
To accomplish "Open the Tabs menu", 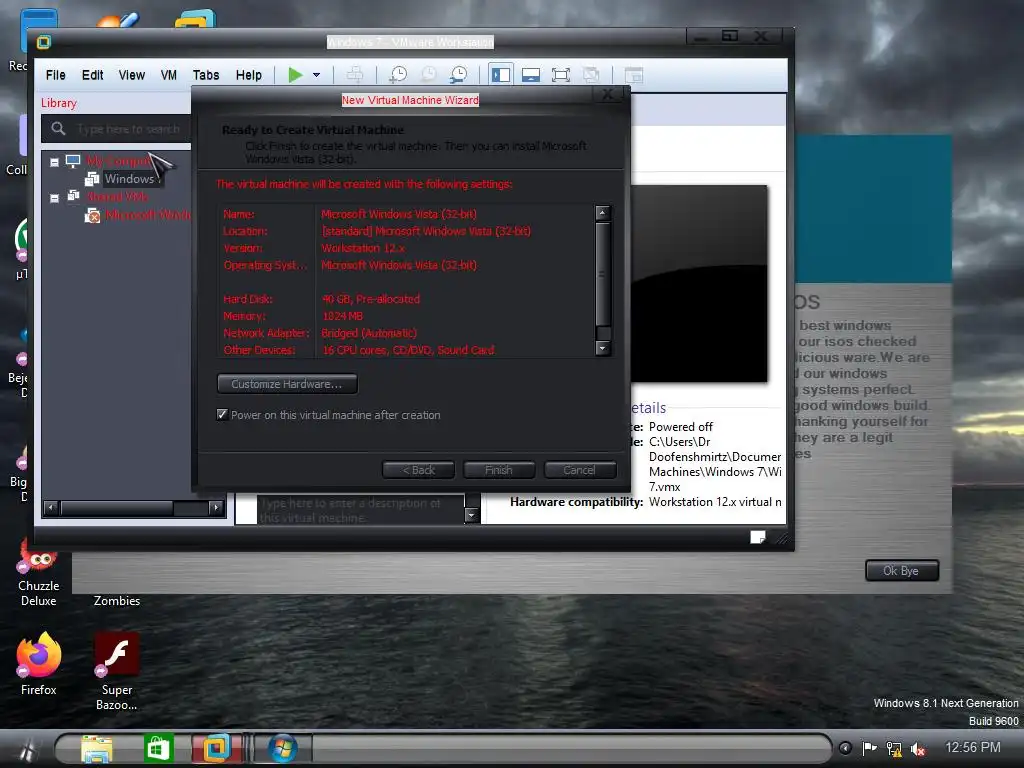I will (x=206, y=75).
